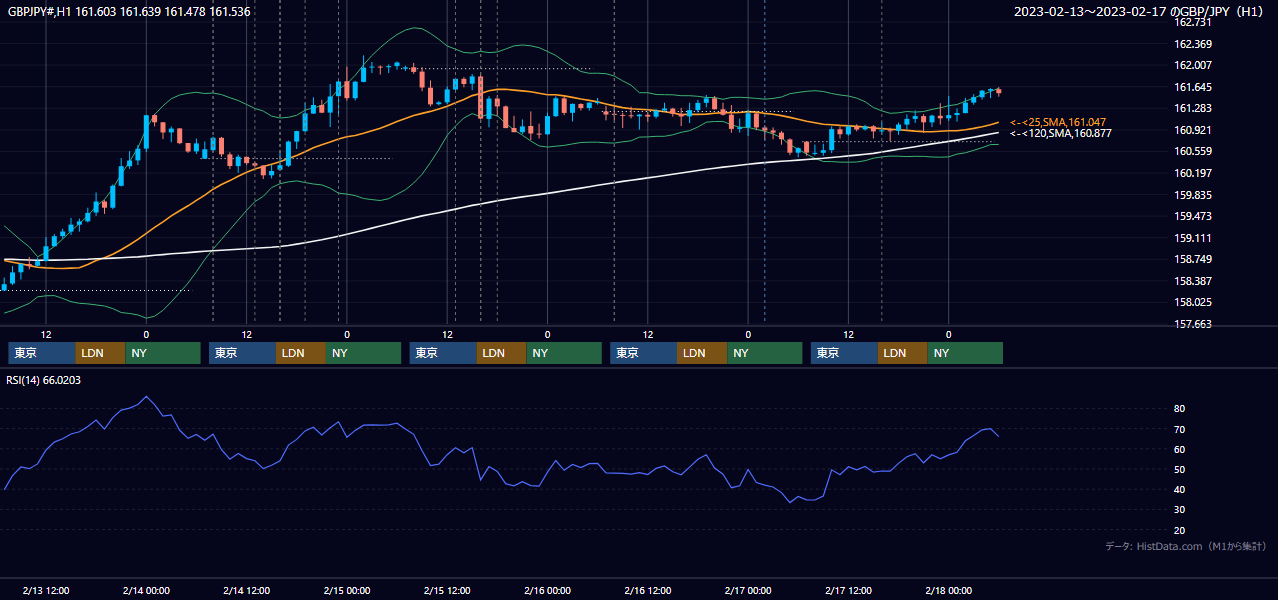The image size is (1278, 600).
Task: Select the 2/15 12:00 date label
Action: (x=447, y=590)
